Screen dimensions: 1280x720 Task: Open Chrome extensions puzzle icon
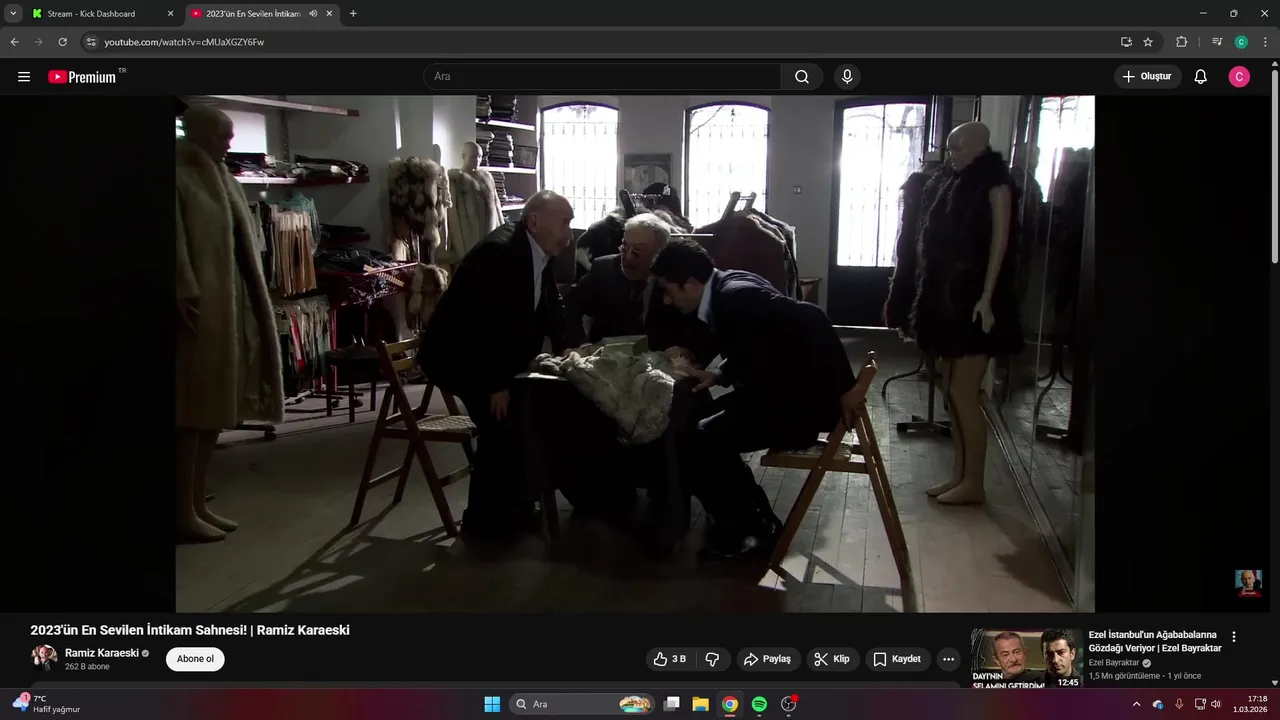click(x=1181, y=42)
